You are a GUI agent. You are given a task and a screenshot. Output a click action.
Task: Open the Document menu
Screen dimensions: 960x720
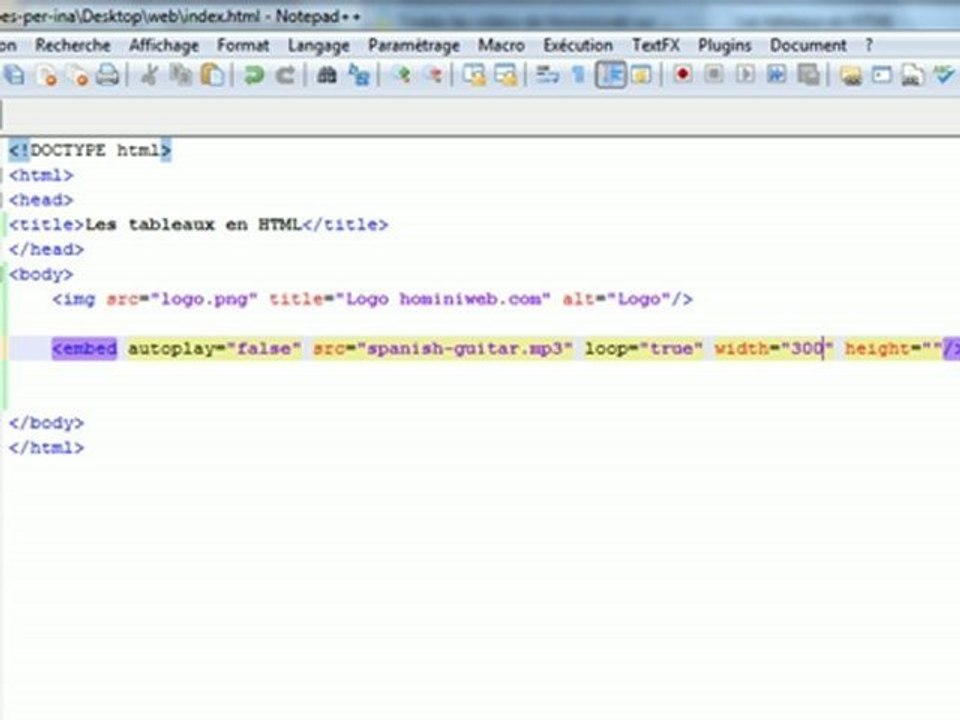pyautogui.click(x=808, y=45)
